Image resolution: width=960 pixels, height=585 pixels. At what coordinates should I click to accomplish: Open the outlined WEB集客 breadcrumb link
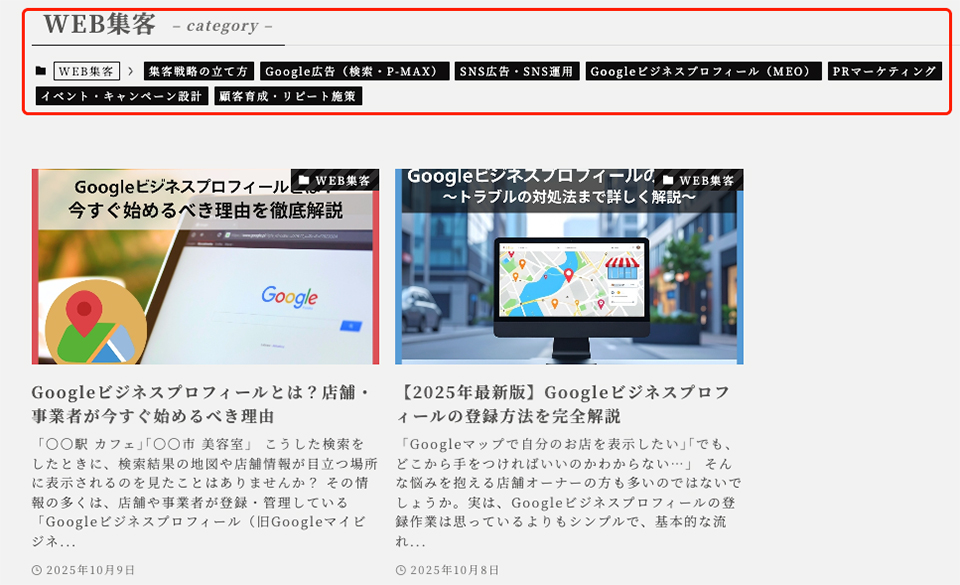[x=86, y=72]
